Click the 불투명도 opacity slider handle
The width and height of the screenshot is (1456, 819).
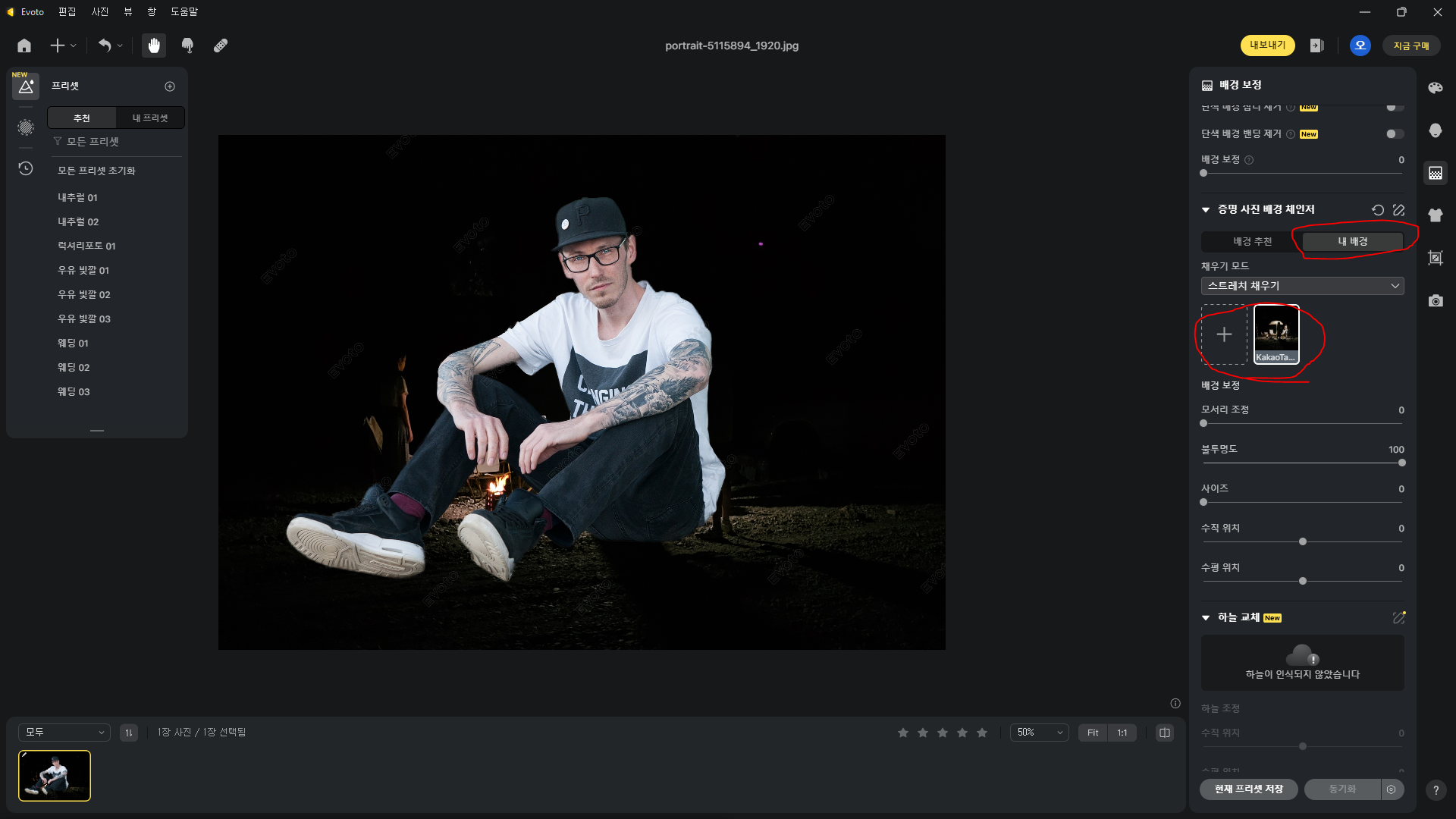click(1401, 463)
